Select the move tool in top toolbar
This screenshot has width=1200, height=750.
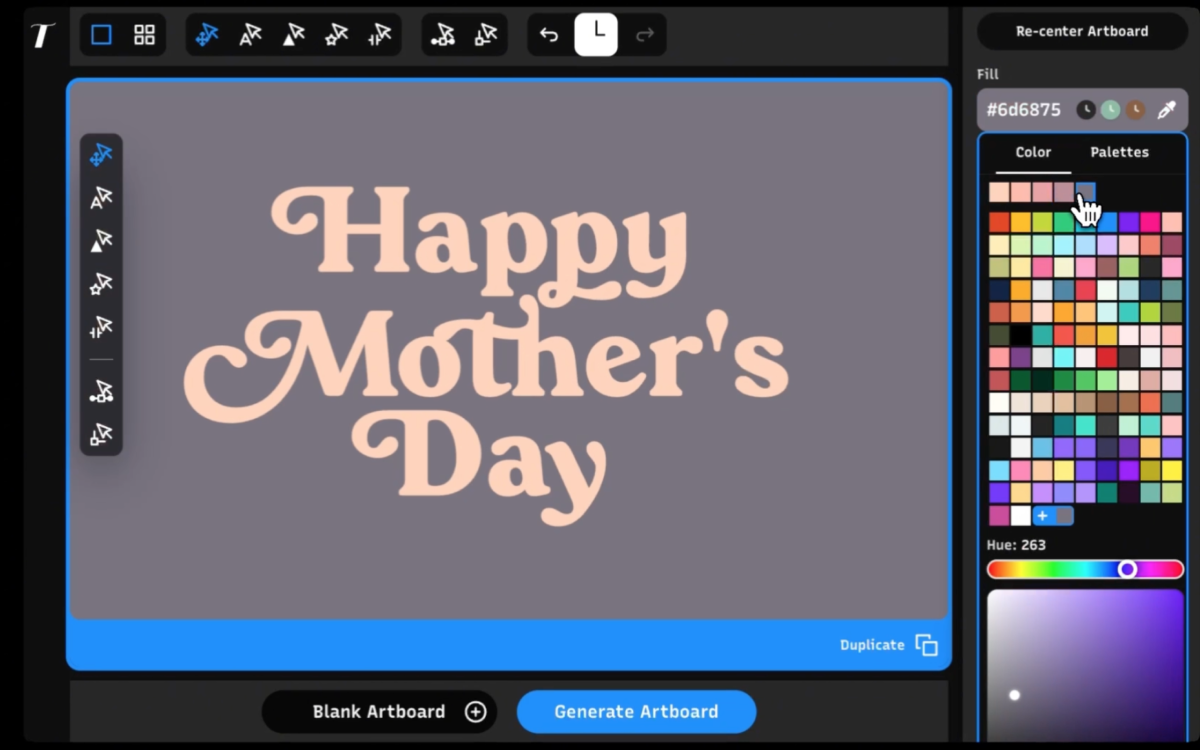click(x=207, y=35)
